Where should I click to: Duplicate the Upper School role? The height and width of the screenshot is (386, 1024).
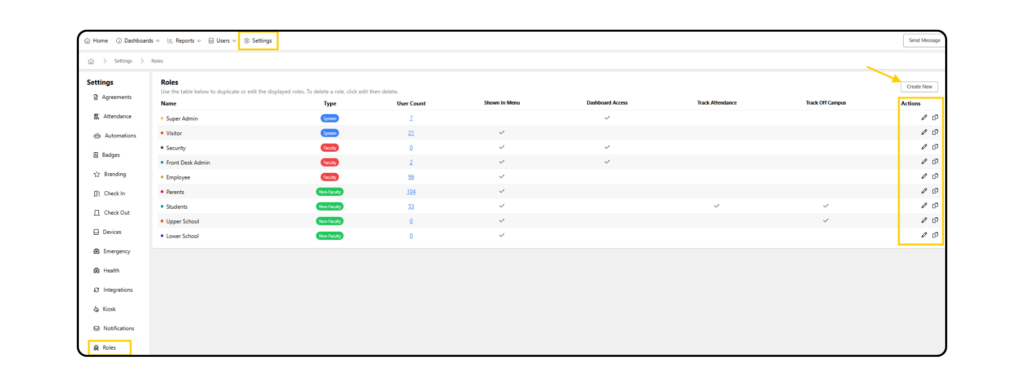tap(935, 220)
